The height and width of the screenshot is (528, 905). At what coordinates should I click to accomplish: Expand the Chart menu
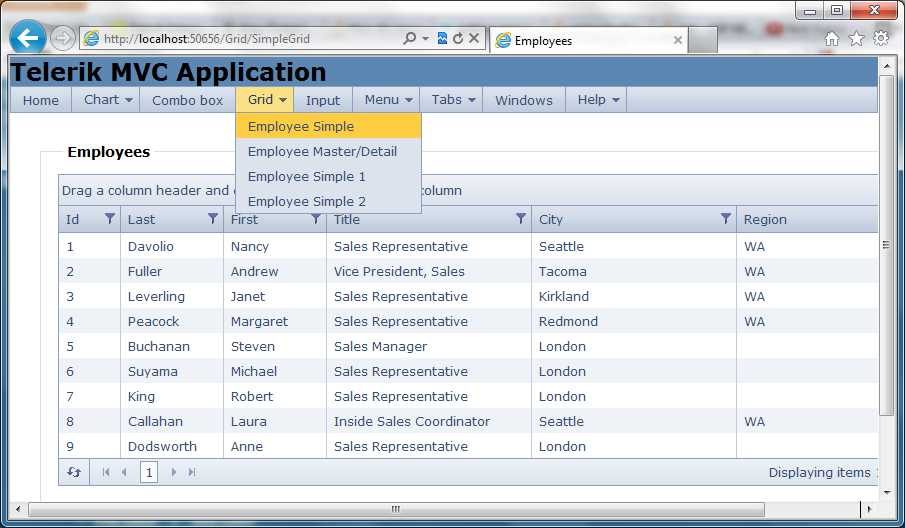[x=108, y=100]
